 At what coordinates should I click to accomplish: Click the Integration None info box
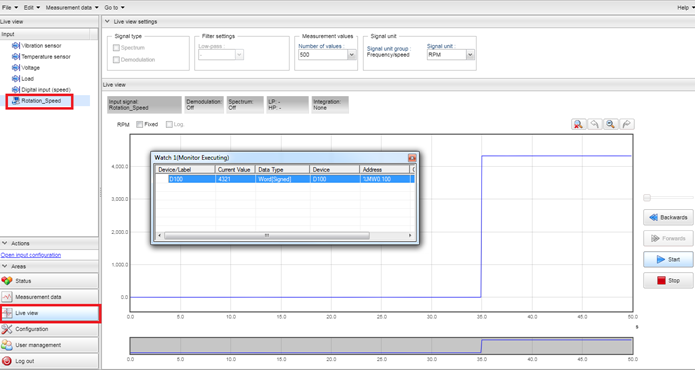(330, 105)
